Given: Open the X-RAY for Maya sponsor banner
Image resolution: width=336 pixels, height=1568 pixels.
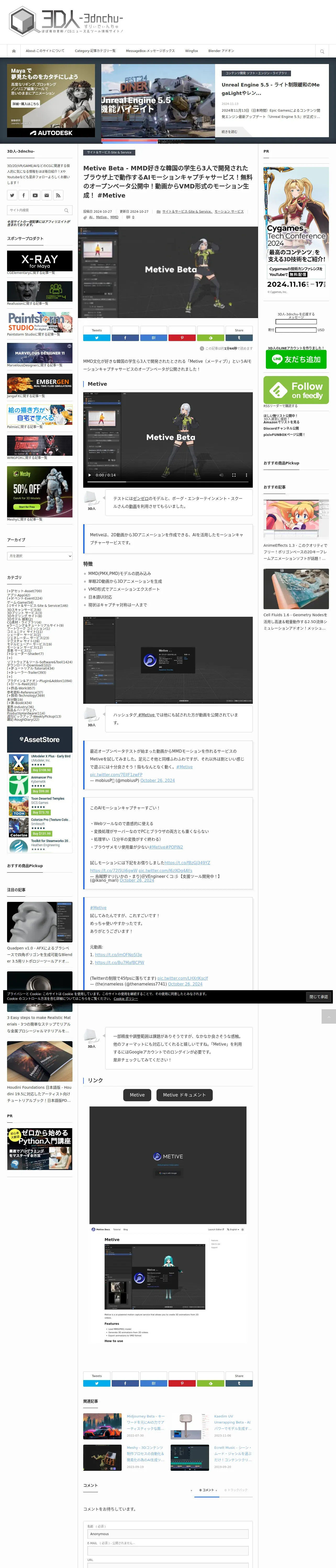Looking at the screenshot, I should pyautogui.click(x=40, y=261).
